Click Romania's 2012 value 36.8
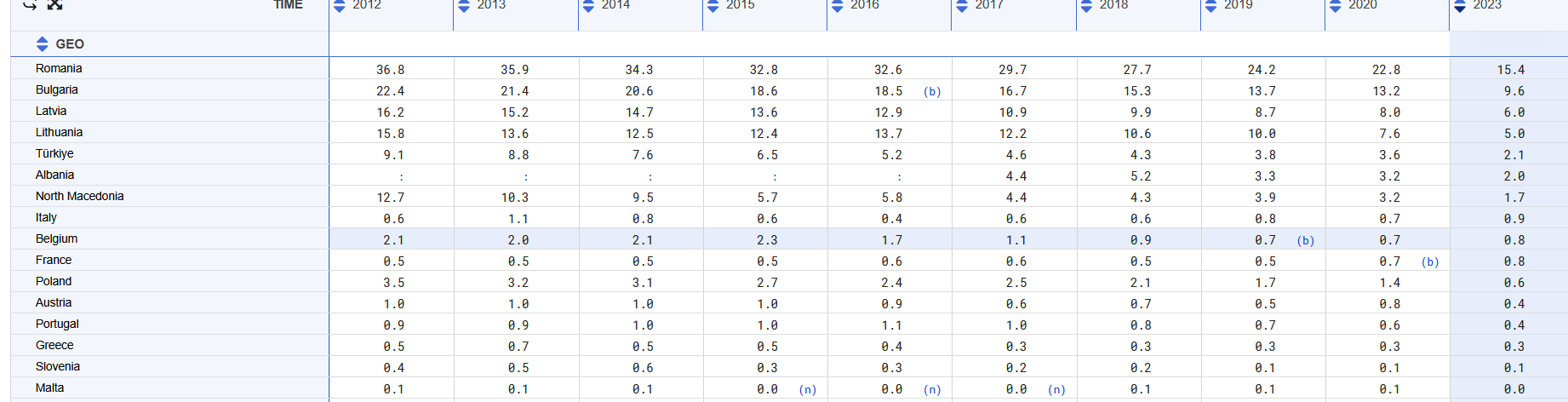This screenshot has width=1568, height=402. (390, 70)
